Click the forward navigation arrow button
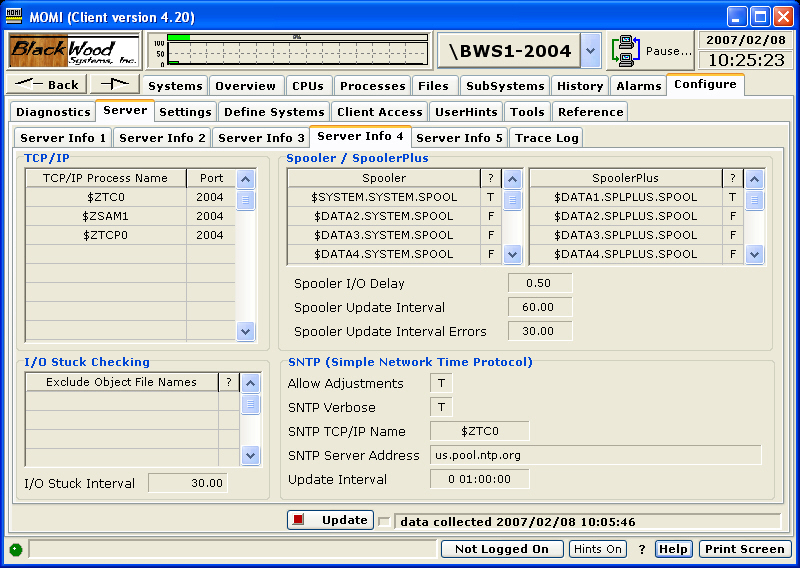The image size is (800, 568). coord(113,85)
